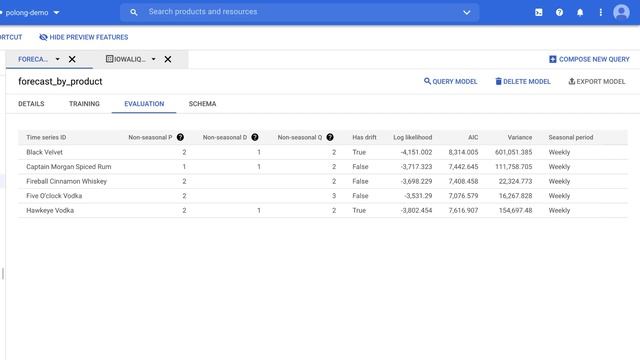640x360 pixels.
Task: Click log likelihood value -3,717.323
Action: 416,167
